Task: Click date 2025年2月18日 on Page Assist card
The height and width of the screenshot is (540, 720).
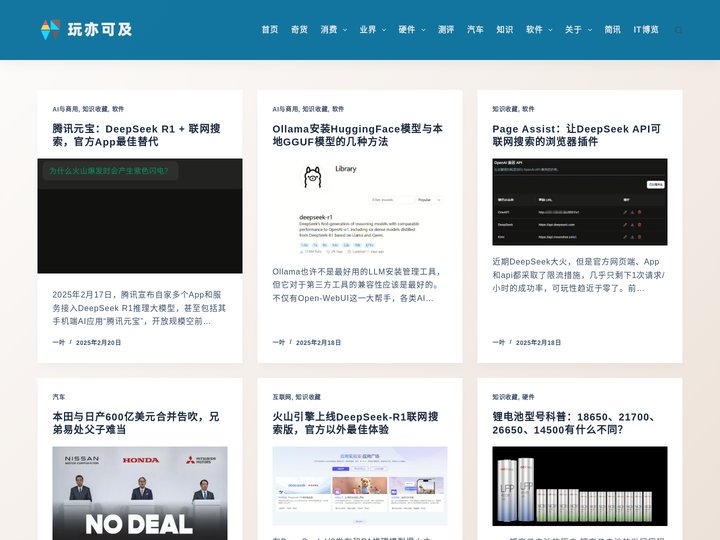Action: (x=538, y=343)
